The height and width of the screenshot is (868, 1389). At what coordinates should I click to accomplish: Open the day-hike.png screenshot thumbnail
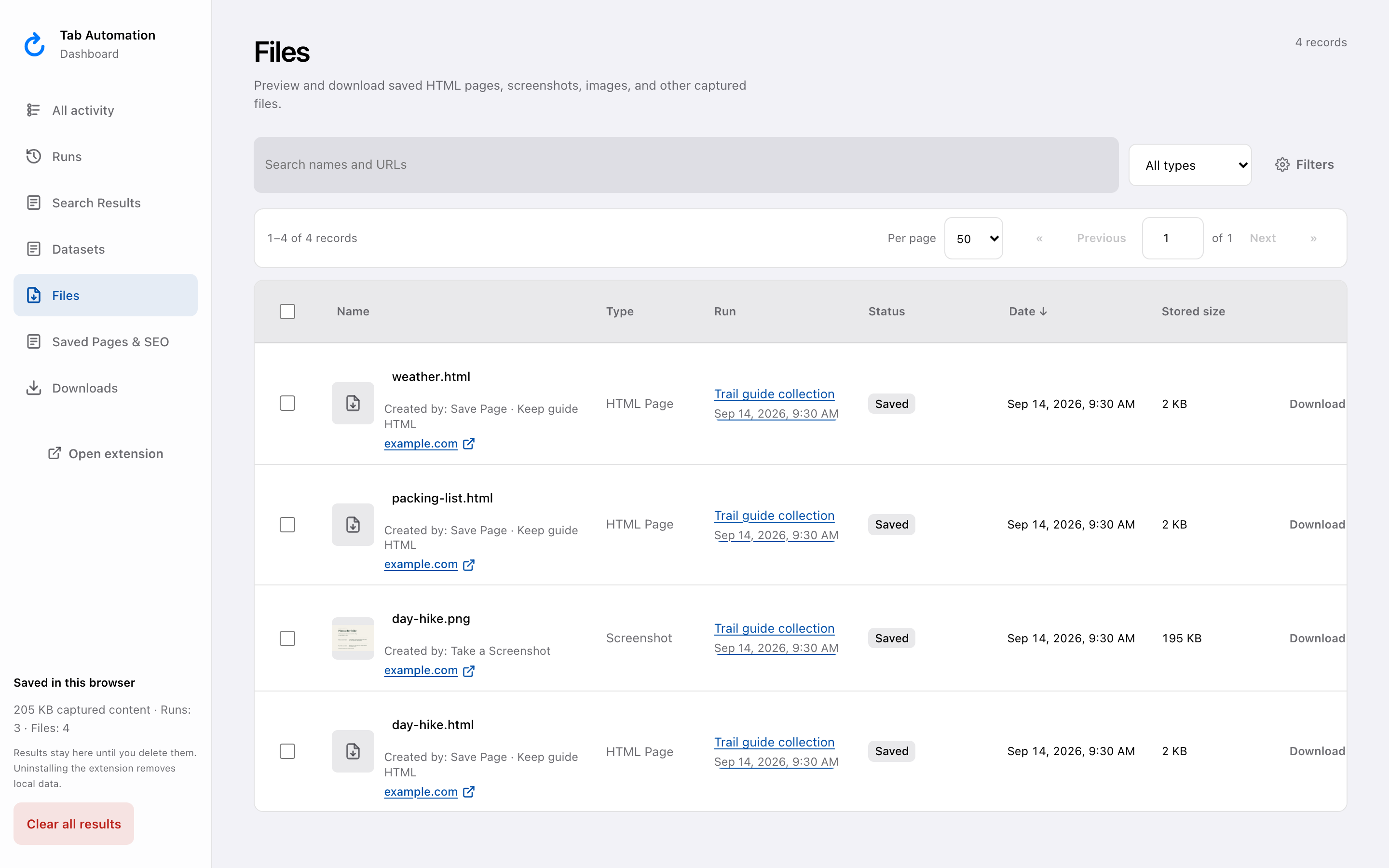(x=353, y=638)
